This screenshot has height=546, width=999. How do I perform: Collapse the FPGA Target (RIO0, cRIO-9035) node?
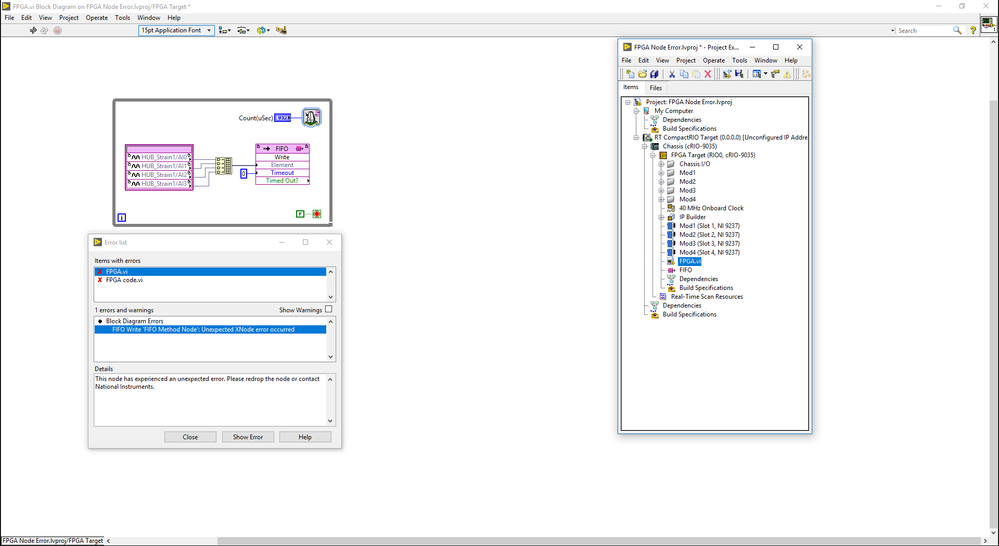652,155
